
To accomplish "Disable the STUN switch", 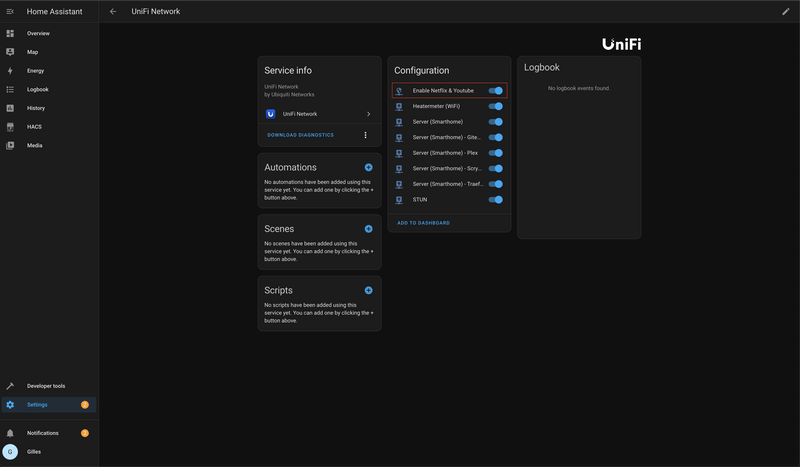I will (496, 199).
